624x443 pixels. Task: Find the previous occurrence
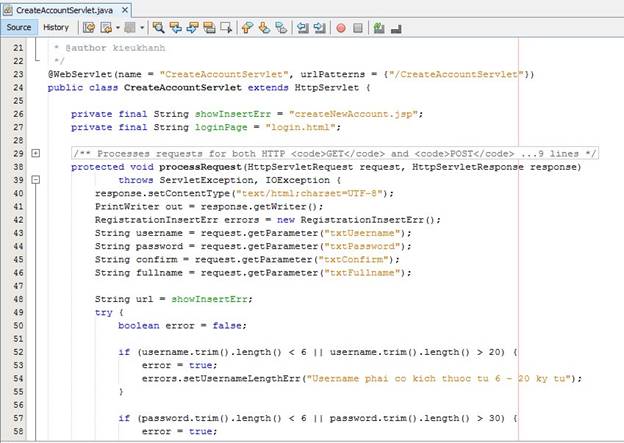click(x=176, y=27)
